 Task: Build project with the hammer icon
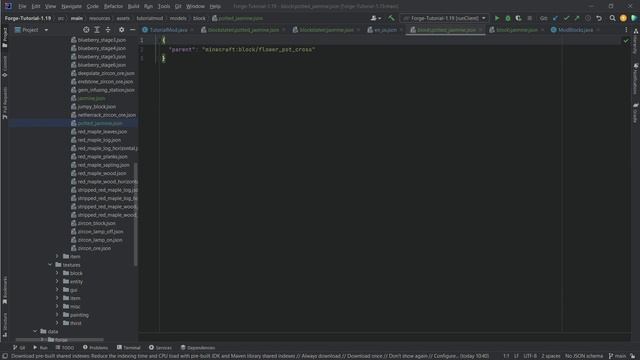point(391,18)
